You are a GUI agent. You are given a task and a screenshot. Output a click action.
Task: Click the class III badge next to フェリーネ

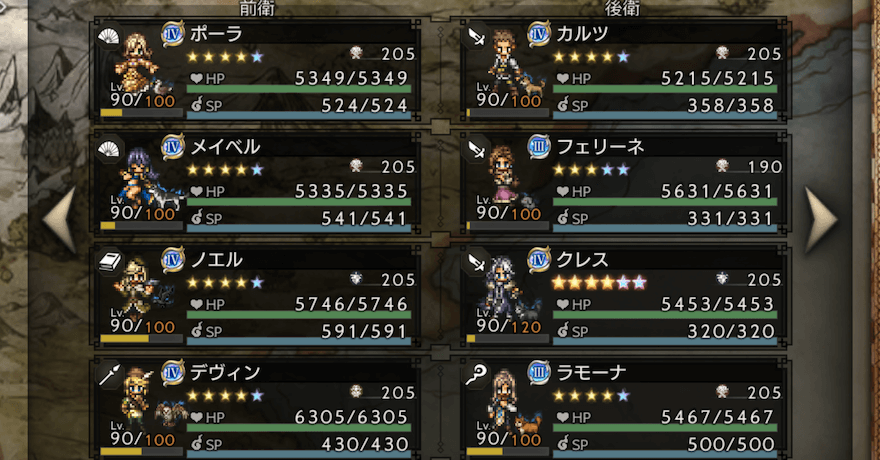tap(539, 147)
